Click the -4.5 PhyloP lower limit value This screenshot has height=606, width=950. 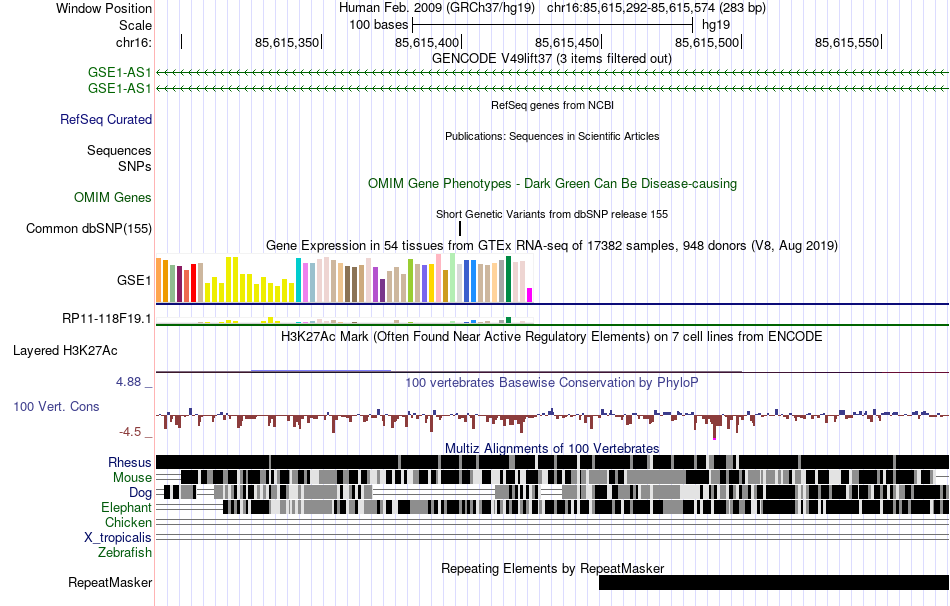(130, 431)
